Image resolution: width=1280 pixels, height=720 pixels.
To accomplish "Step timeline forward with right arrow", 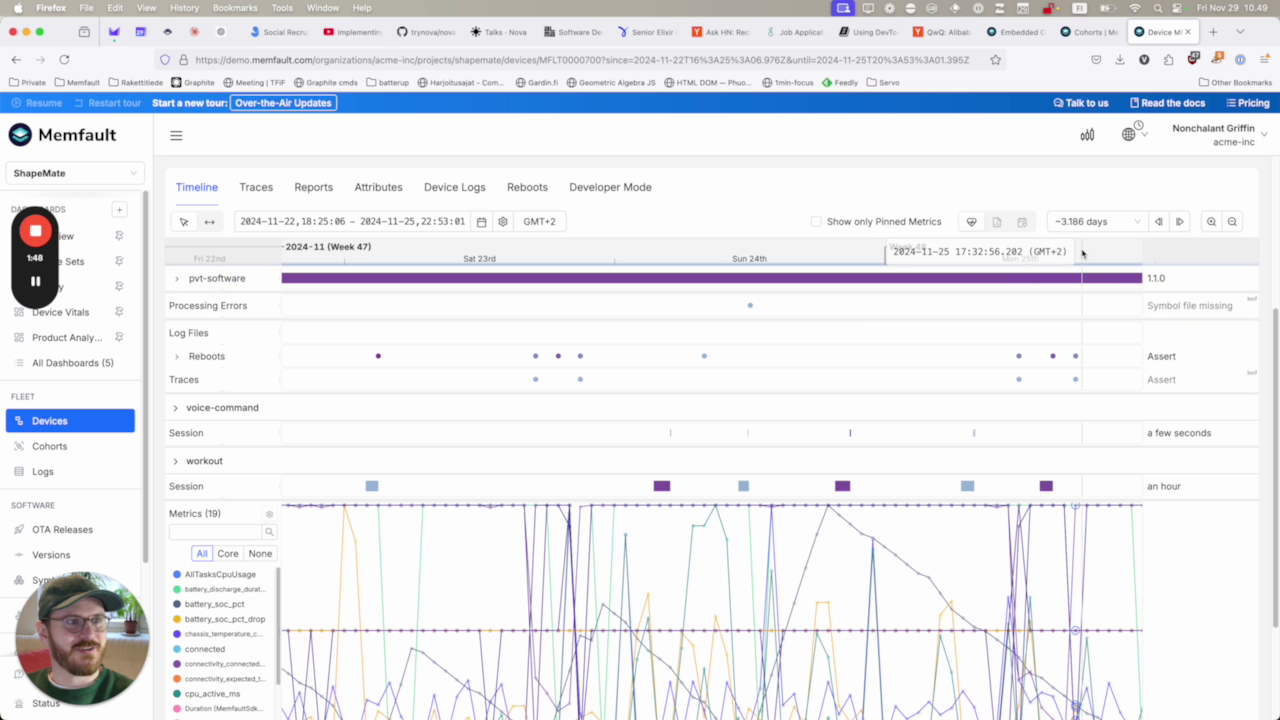I will 1179,222.
